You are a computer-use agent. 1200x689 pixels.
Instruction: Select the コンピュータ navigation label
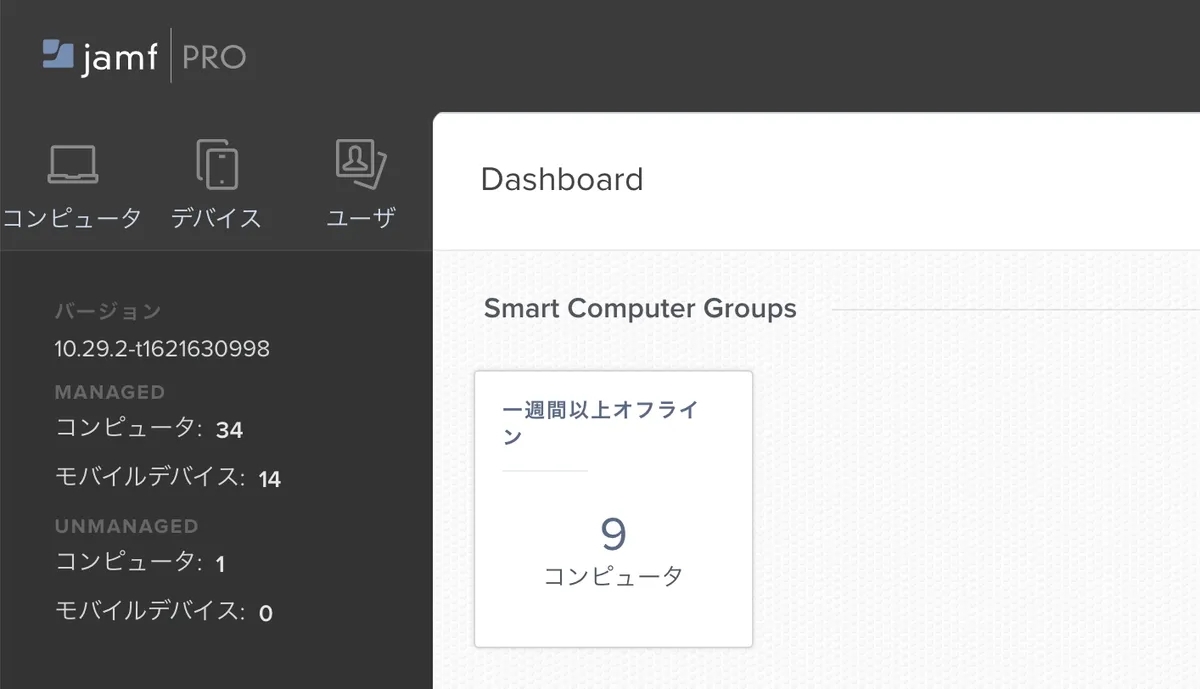click(x=72, y=218)
